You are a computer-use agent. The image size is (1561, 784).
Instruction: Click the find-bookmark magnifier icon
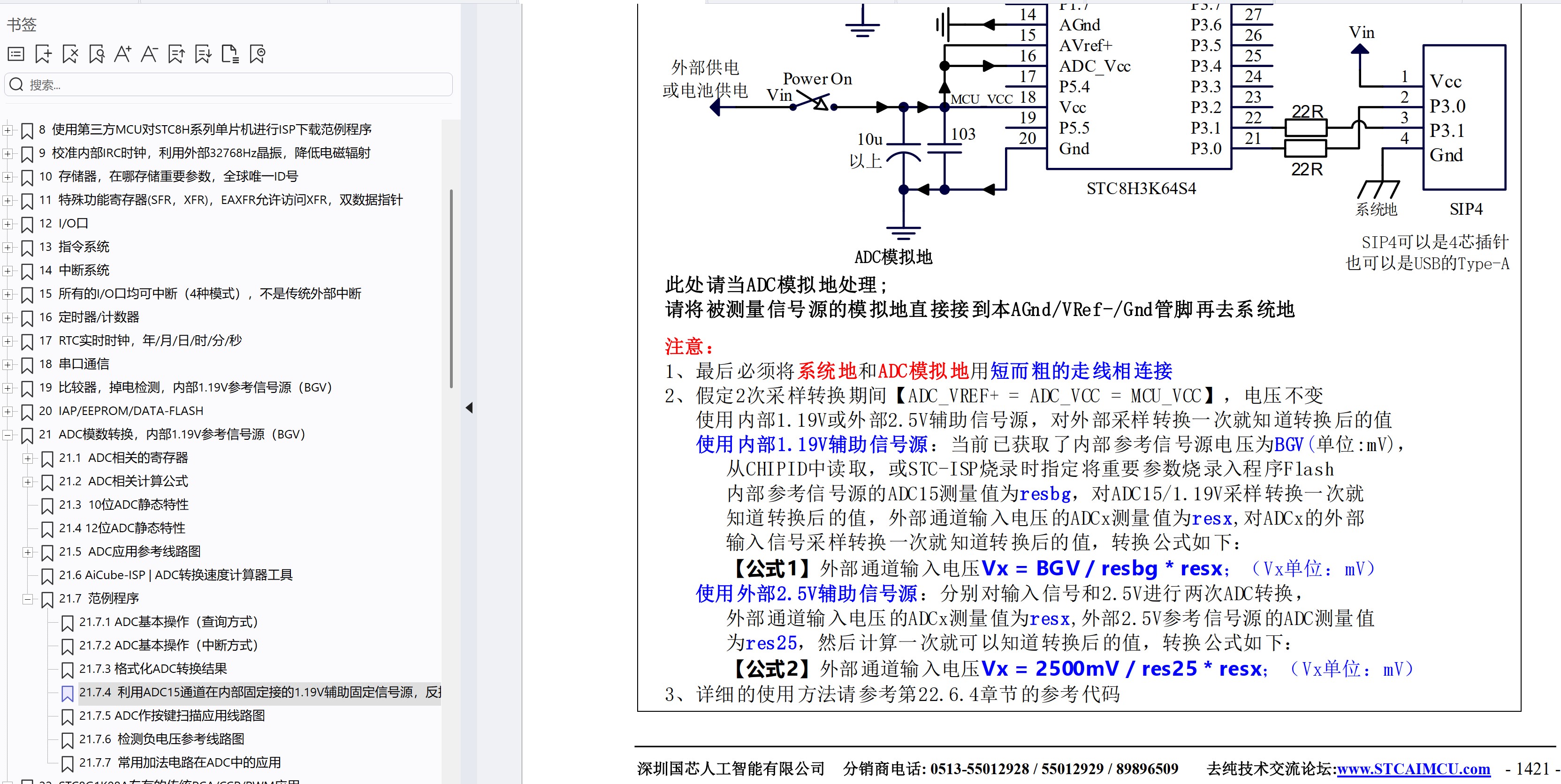point(96,54)
